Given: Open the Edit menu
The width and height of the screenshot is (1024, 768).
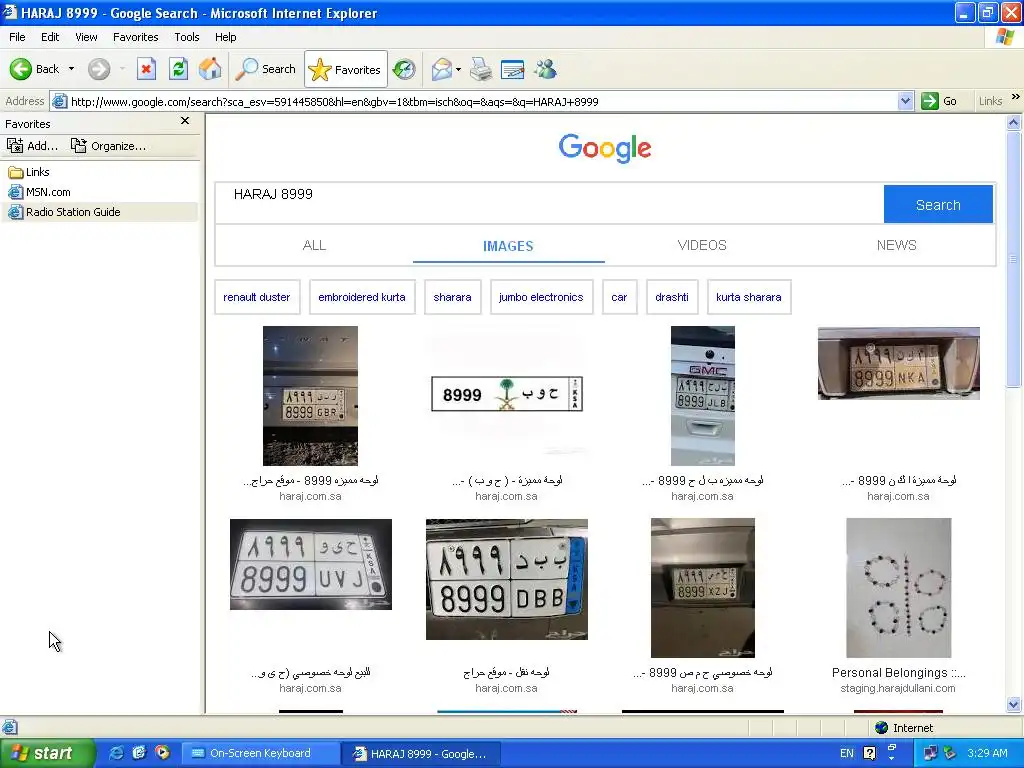Looking at the screenshot, I should point(50,37).
